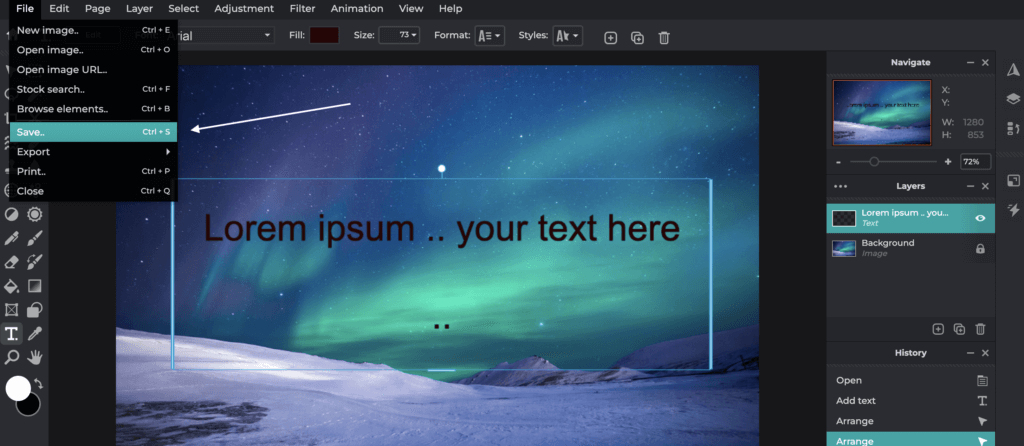The image size is (1024, 446).
Task: Open the text Styles dropdown
Action: click(x=568, y=36)
